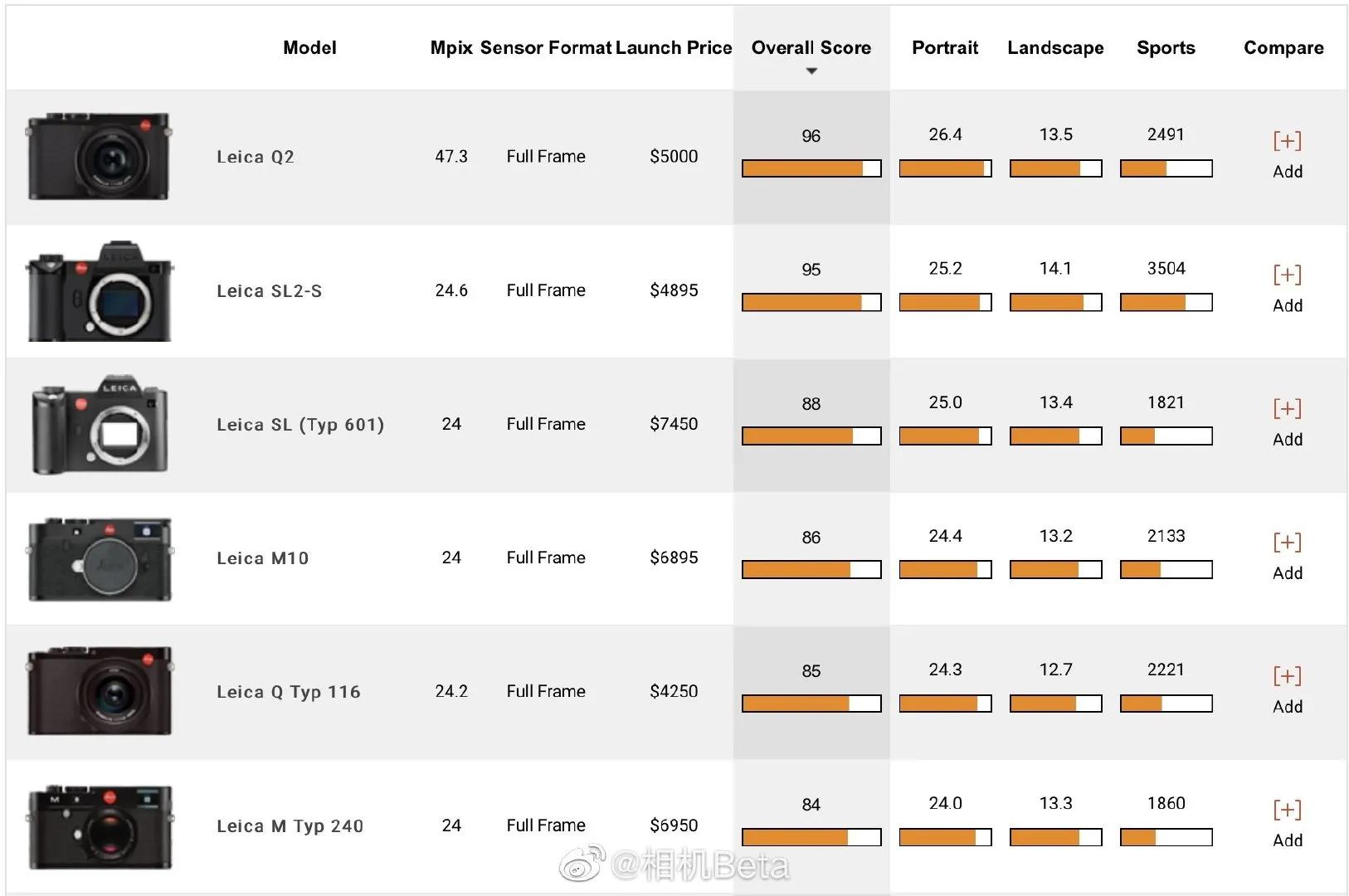Click the [+] compare icon for Leica M10
This screenshot has height=896, width=1349.
coord(1287,543)
